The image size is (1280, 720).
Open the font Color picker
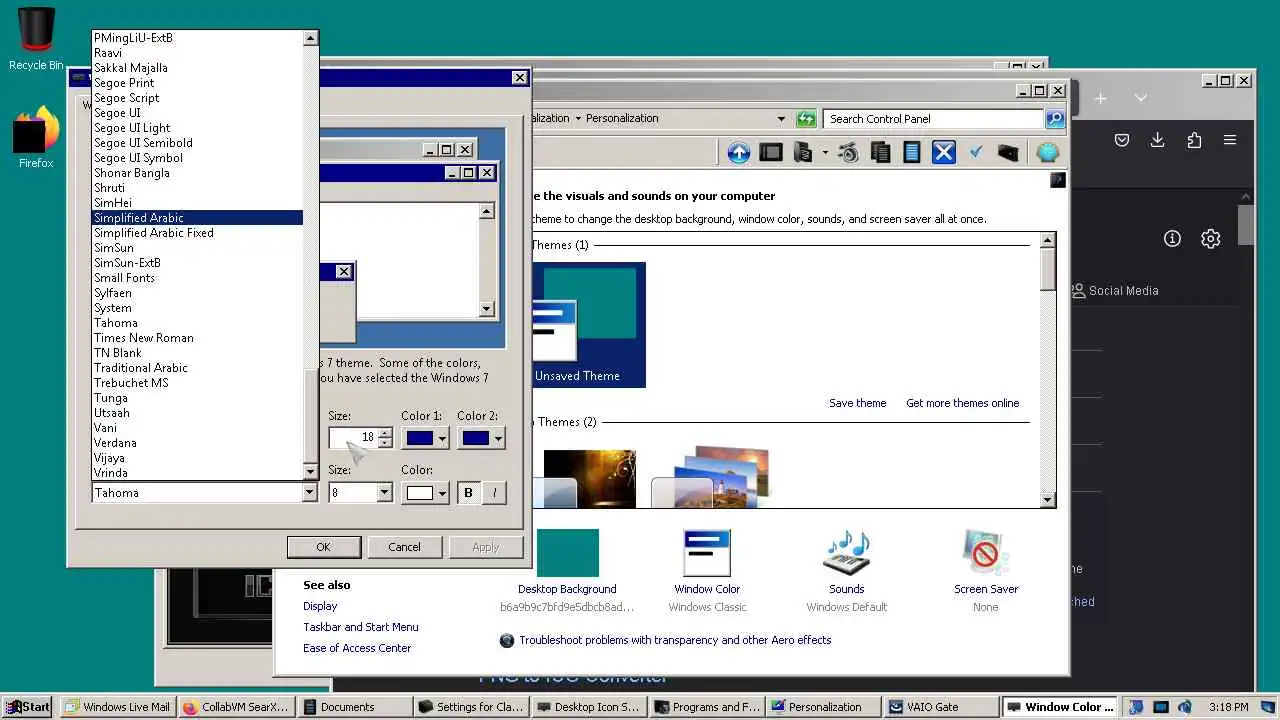(x=425, y=493)
